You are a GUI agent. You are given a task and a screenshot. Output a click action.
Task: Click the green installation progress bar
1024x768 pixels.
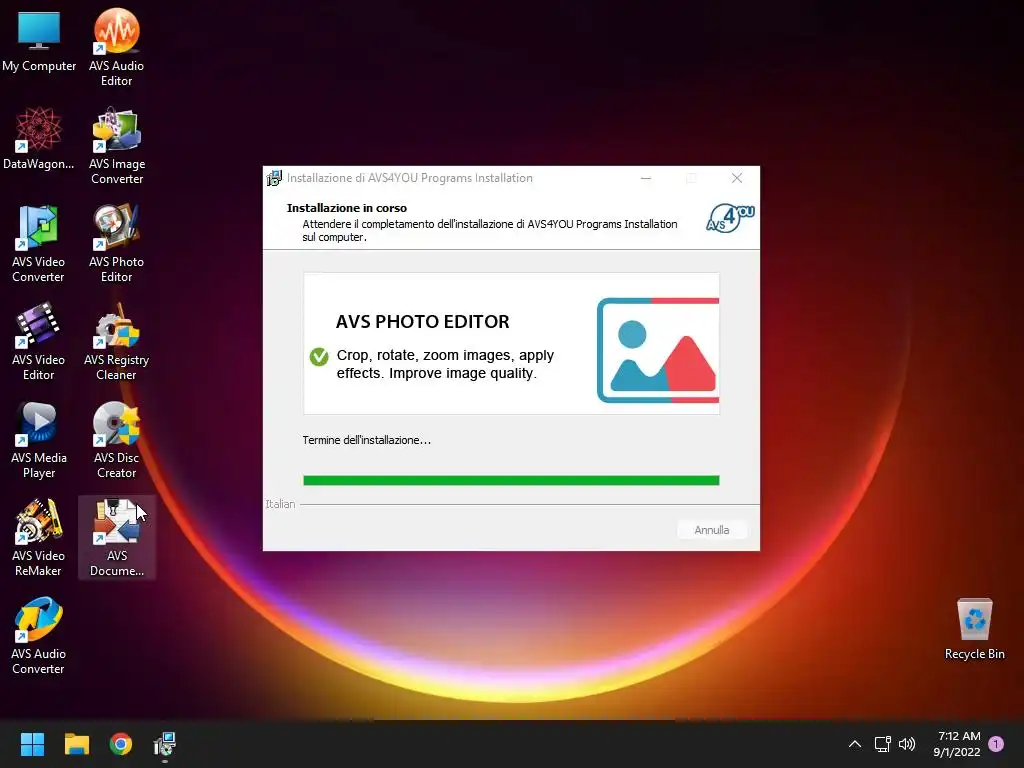[511, 481]
